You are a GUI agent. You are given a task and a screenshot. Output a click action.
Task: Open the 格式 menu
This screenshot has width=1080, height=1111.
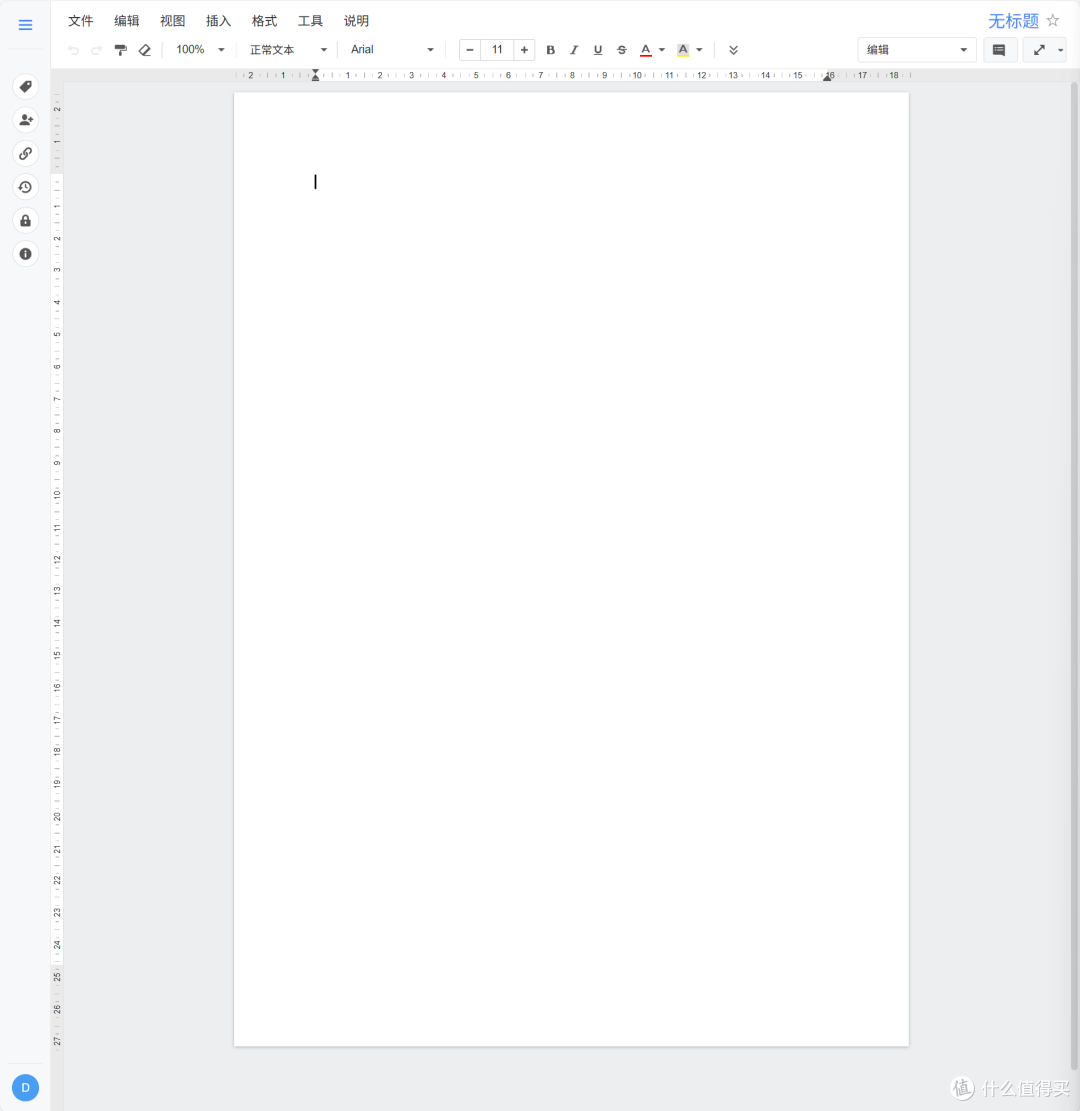(264, 21)
